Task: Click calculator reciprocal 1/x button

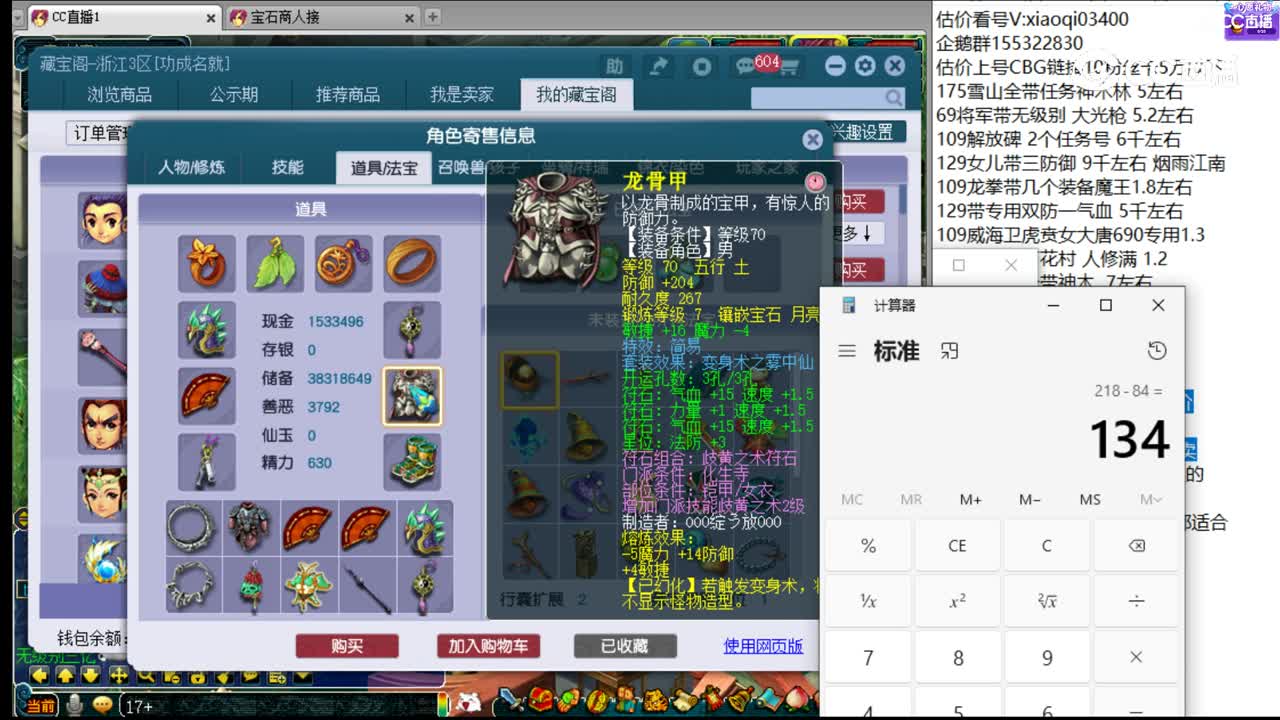Action: pyautogui.click(x=868, y=602)
